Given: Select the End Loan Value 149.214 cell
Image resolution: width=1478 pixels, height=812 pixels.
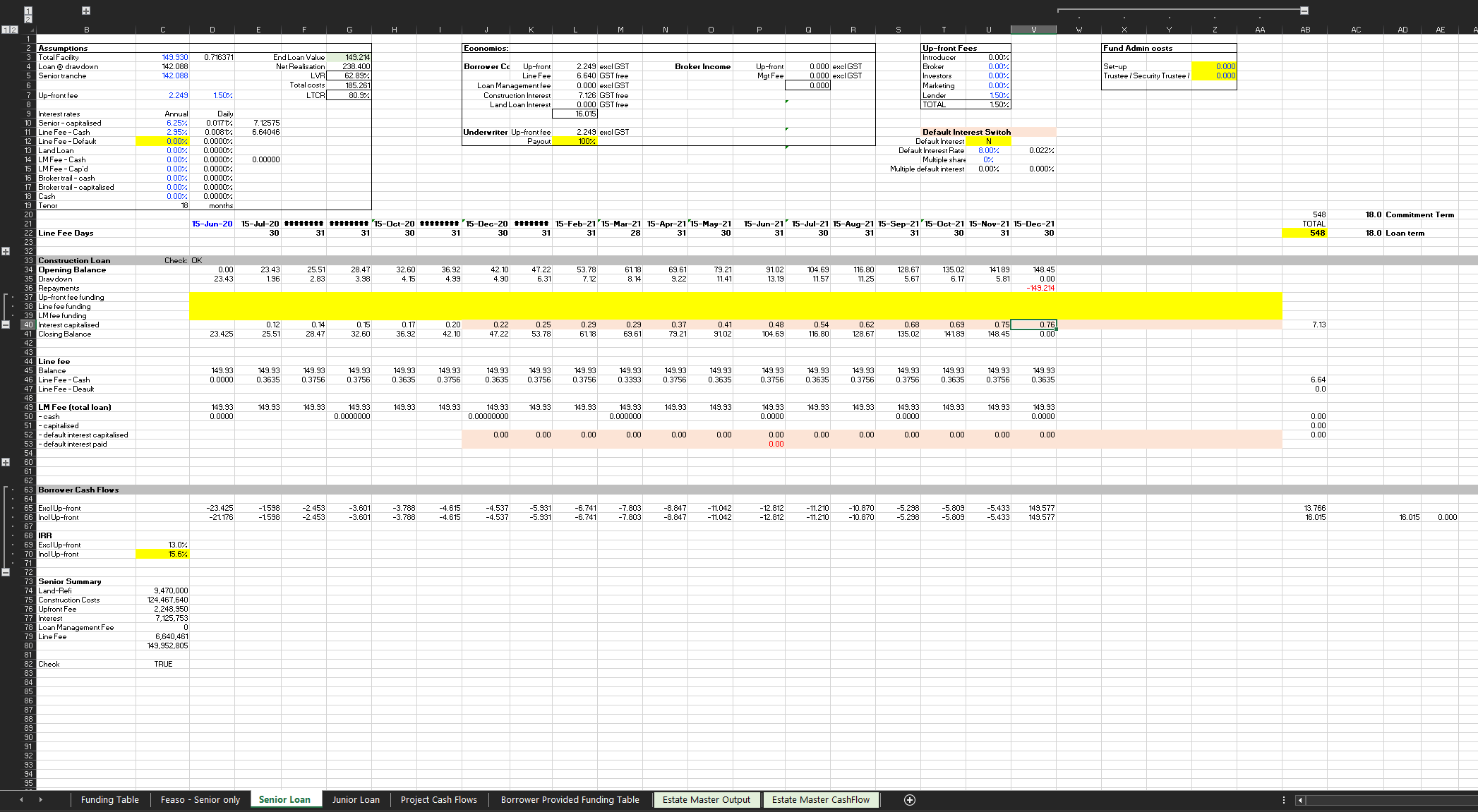Looking at the screenshot, I should pos(349,57).
